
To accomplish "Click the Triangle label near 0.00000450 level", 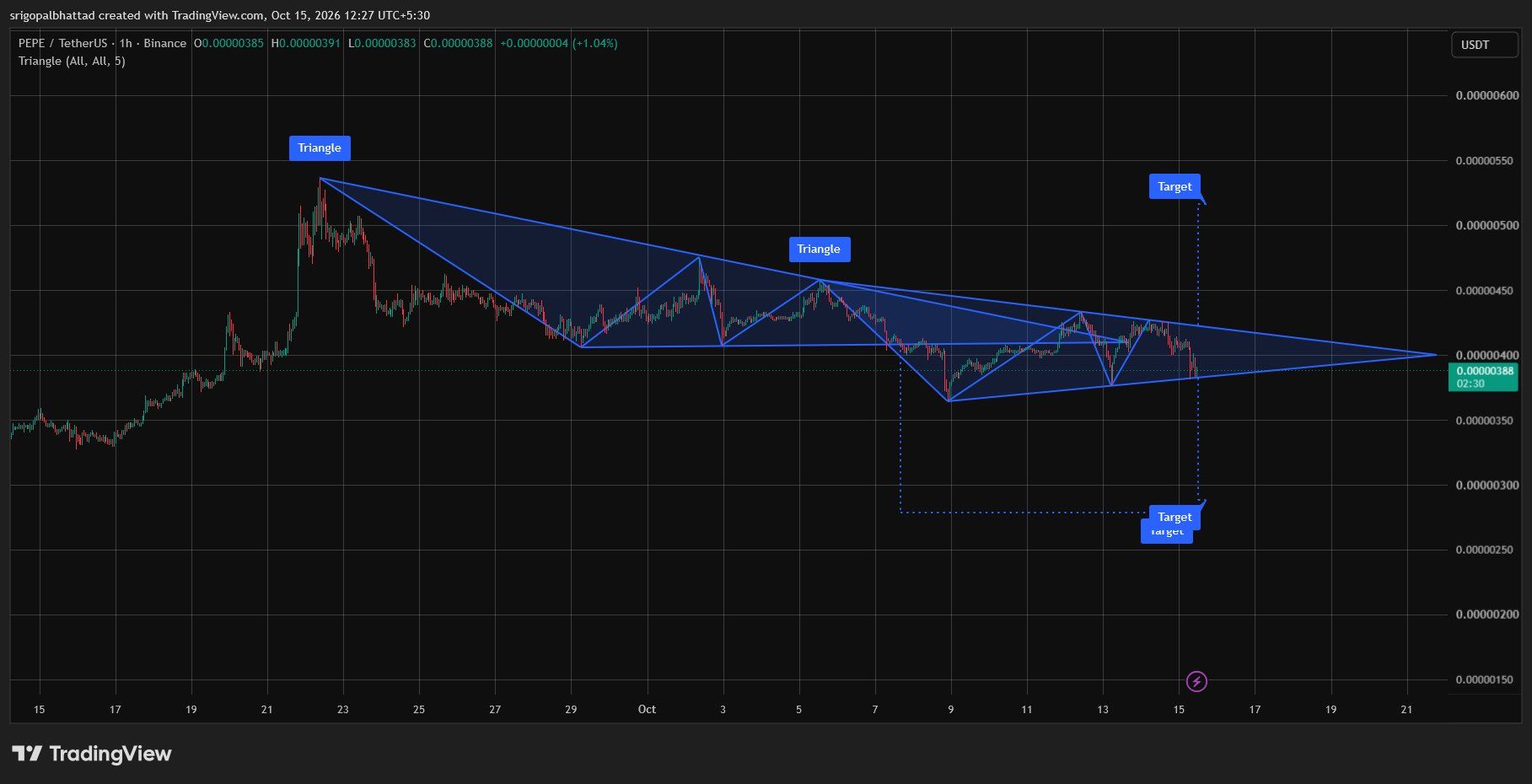I will coord(819,249).
